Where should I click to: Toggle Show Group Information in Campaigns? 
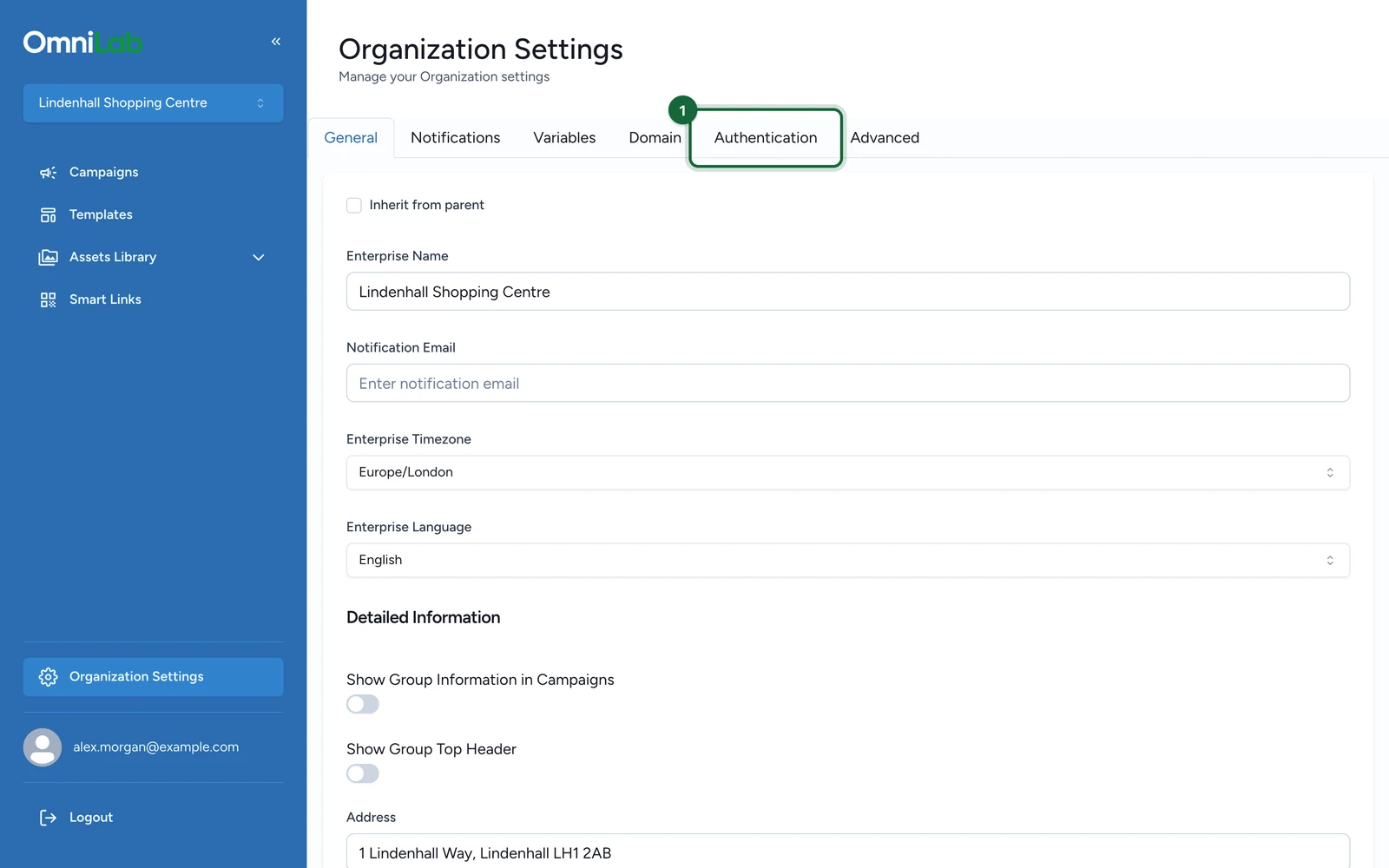click(363, 704)
